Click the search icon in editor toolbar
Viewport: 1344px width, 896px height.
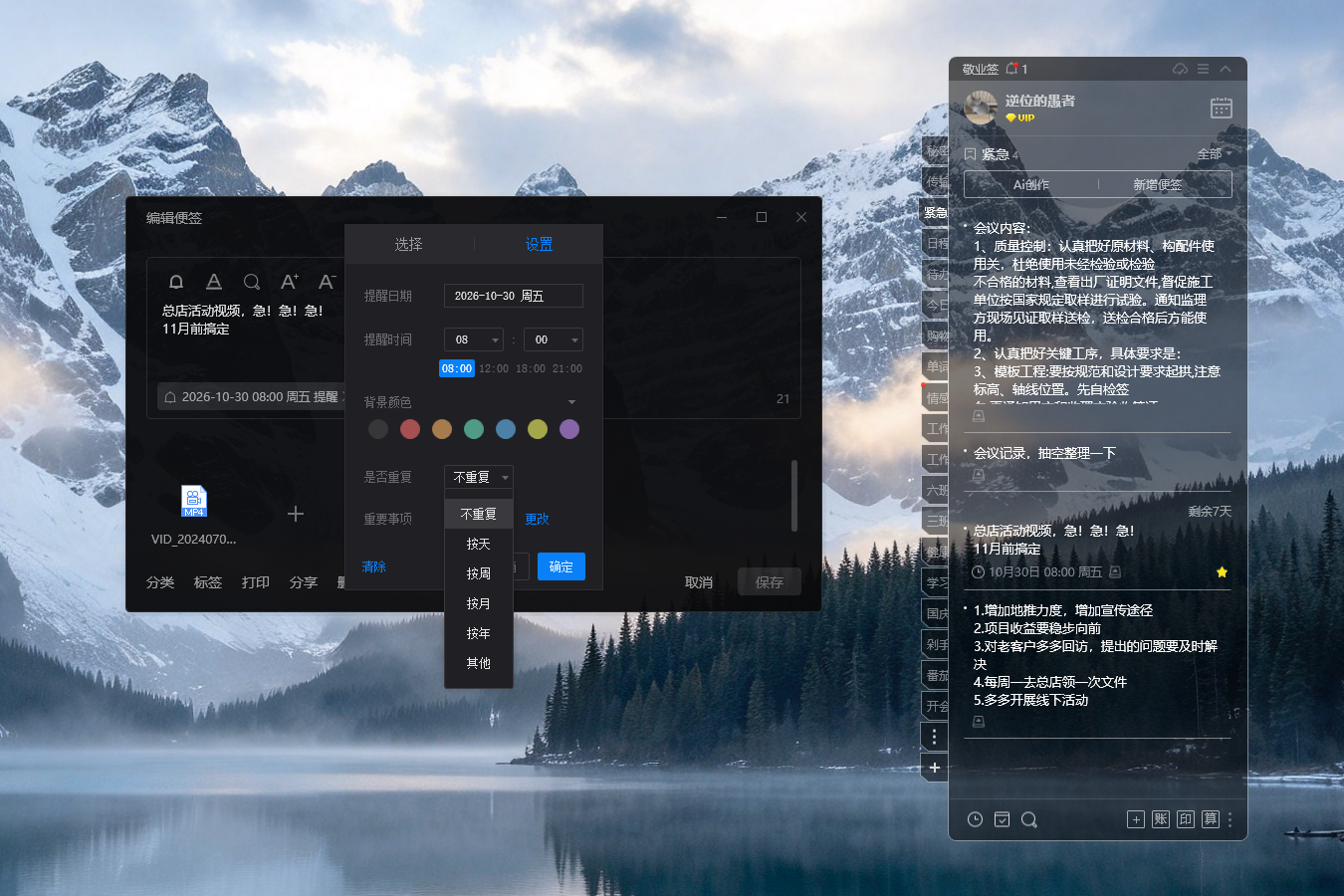[252, 282]
